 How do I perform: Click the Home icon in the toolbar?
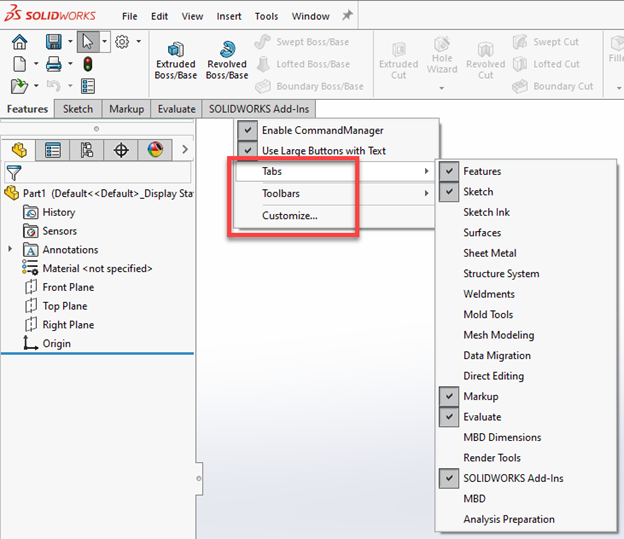pyautogui.click(x=20, y=41)
